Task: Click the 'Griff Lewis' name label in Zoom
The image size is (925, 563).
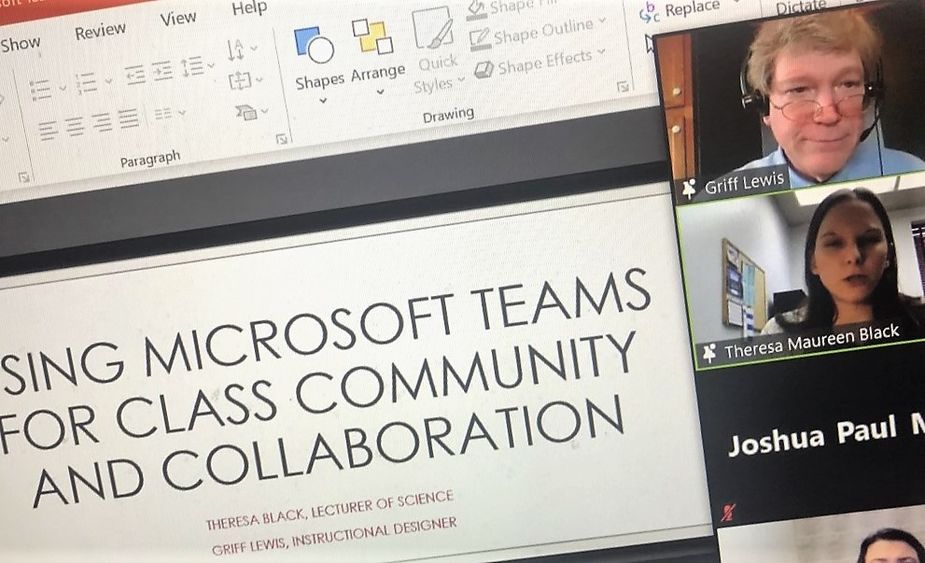Action: click(744, 182)
